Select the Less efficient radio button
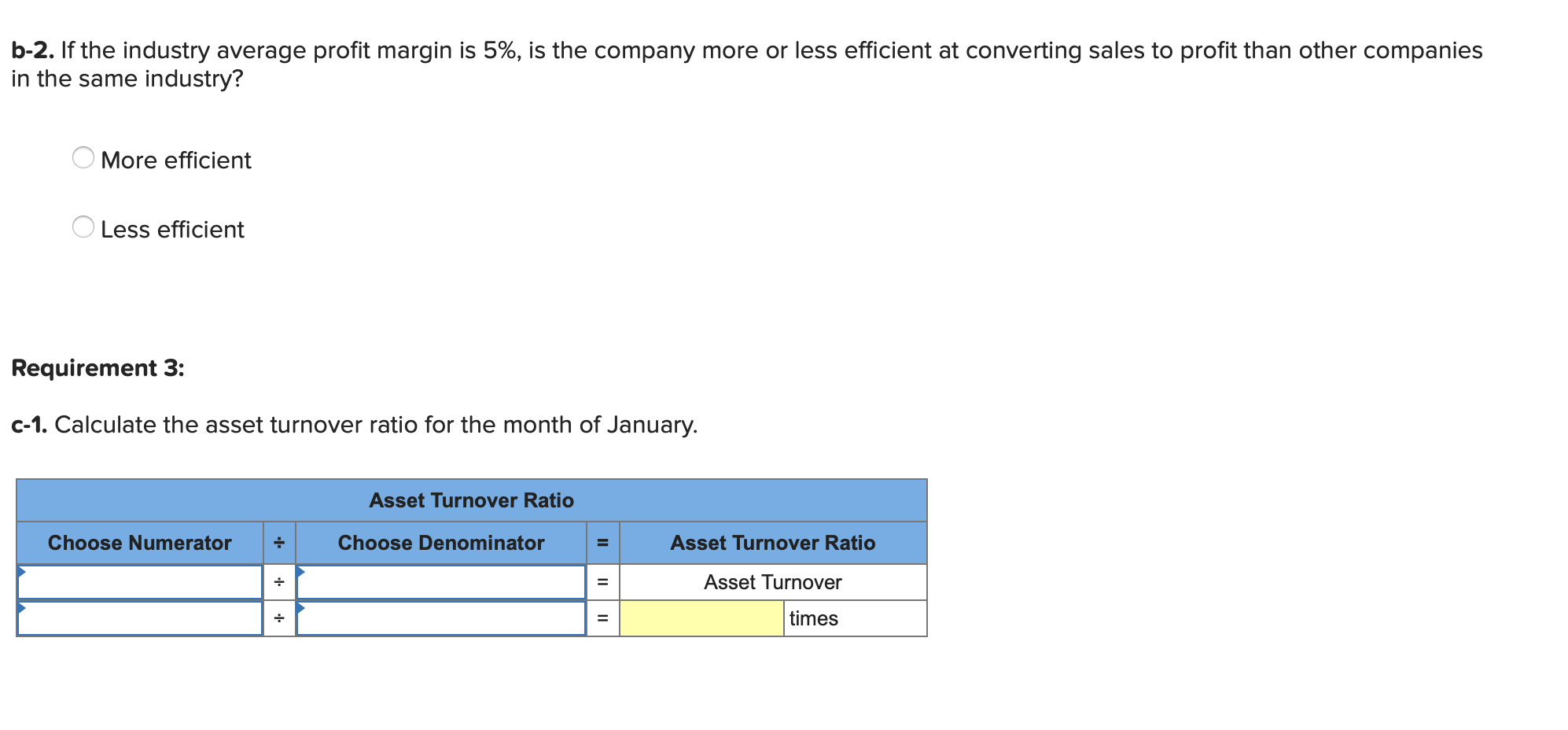Image resolution: width=1568 pixels, height=730 pixels. click(x=83, y=227)
